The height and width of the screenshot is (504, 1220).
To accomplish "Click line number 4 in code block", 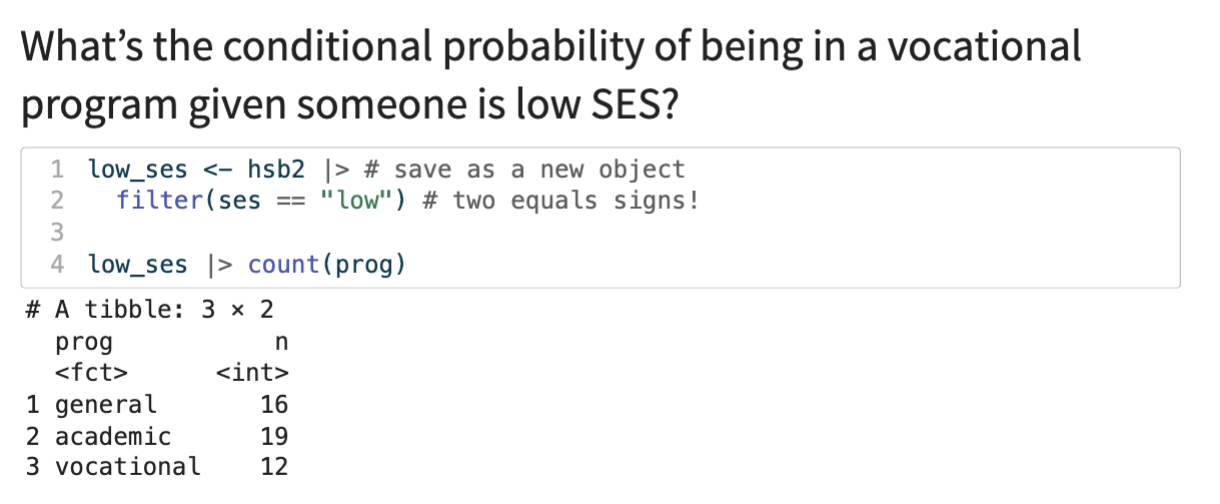I will pyautogui.click(x=58, y=265).
